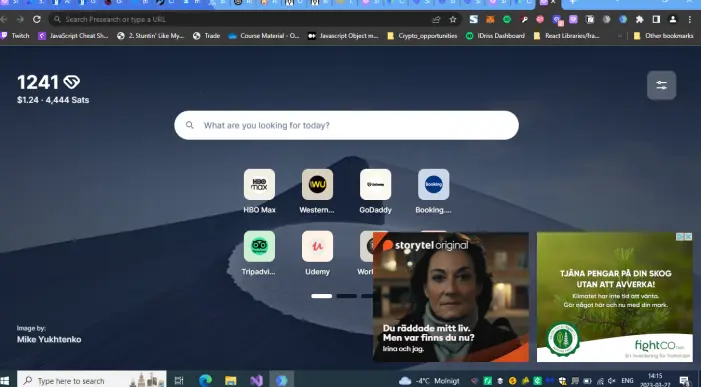
Task: Close the fightCO2 ad with the X
Action: (688, 236)
